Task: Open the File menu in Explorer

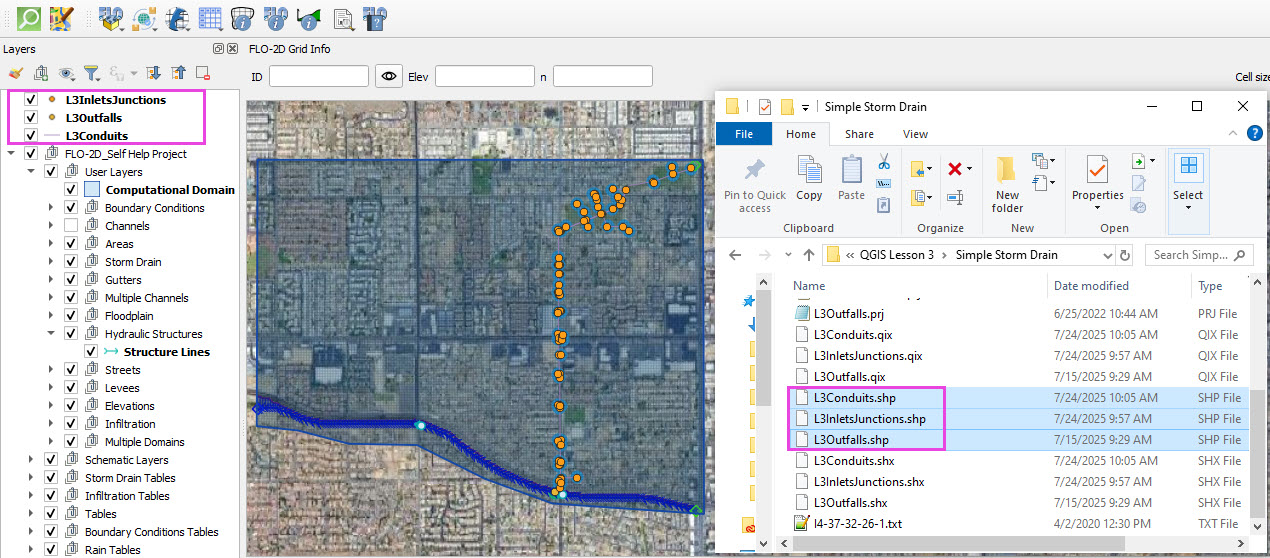Action: (744, 134)
